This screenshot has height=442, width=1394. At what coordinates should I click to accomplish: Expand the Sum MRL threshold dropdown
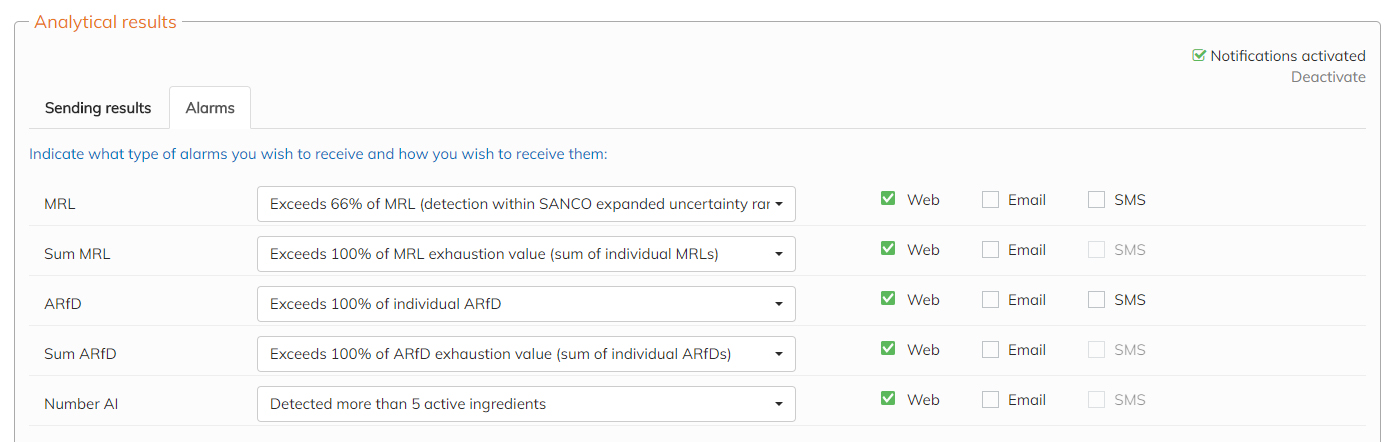tap(526, 254)
